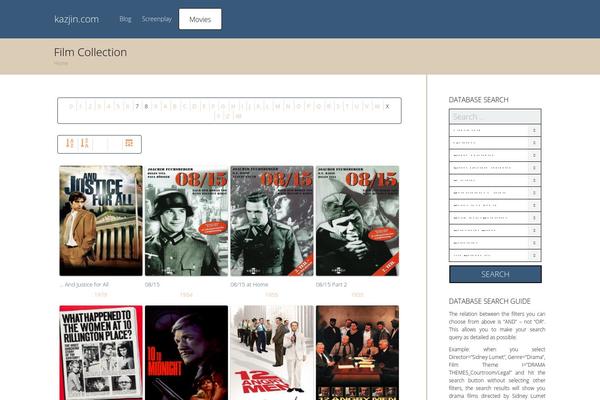This screenshot has height=400, width=600.
Task: Click the Home breadcrumb link
Action: point(61,63)
